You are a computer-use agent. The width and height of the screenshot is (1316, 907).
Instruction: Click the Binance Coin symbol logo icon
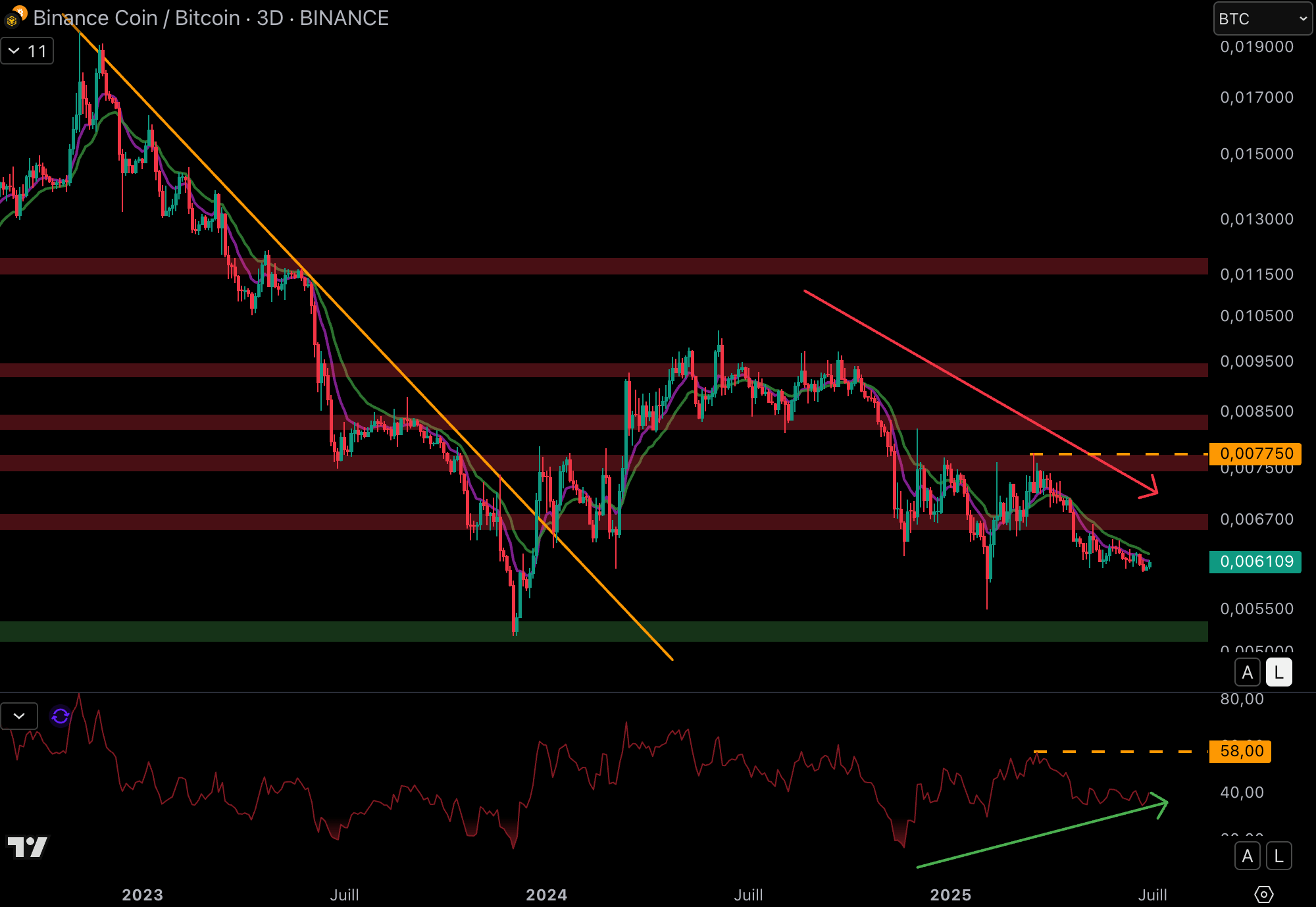pyautogui.click(x=14, y=18)
